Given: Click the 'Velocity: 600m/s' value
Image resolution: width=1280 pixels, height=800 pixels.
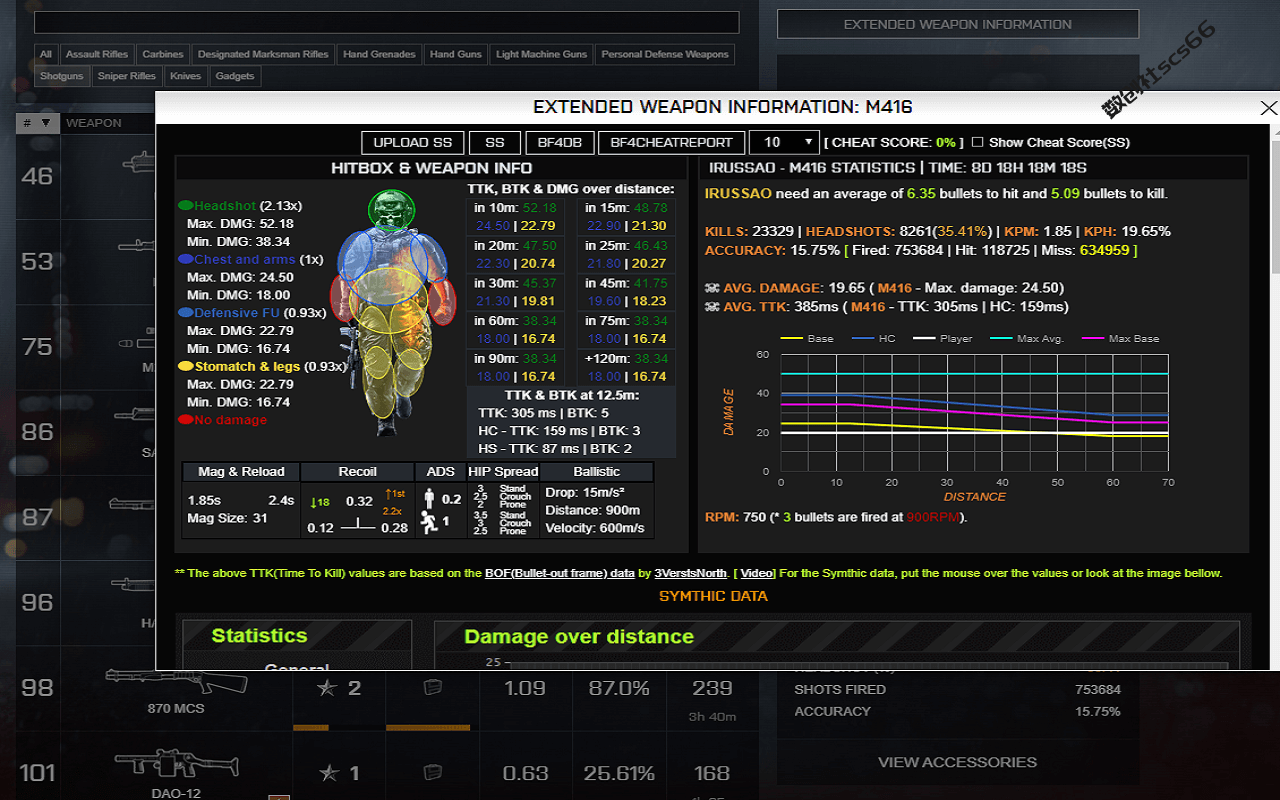Looking at the screenshot, I should point(595,528).
